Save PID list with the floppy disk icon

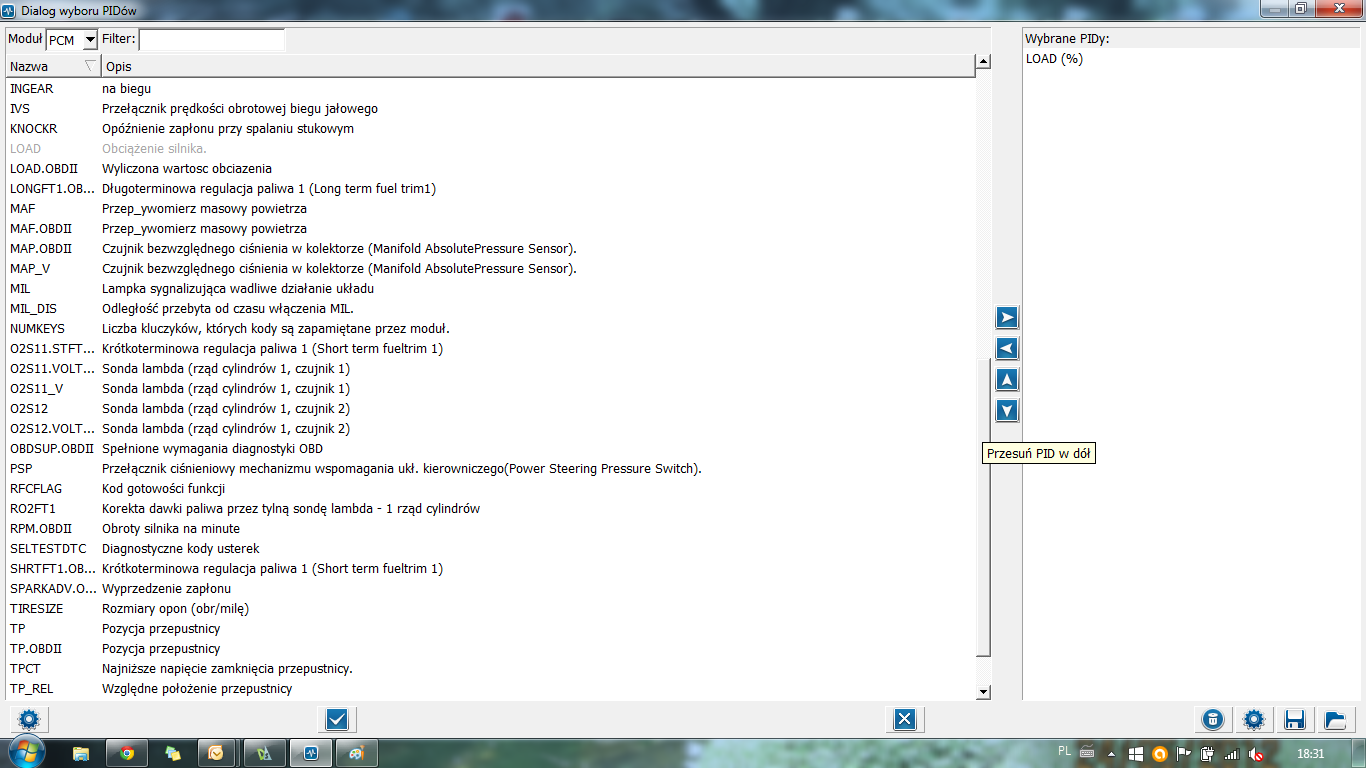tap(1294, 719)
